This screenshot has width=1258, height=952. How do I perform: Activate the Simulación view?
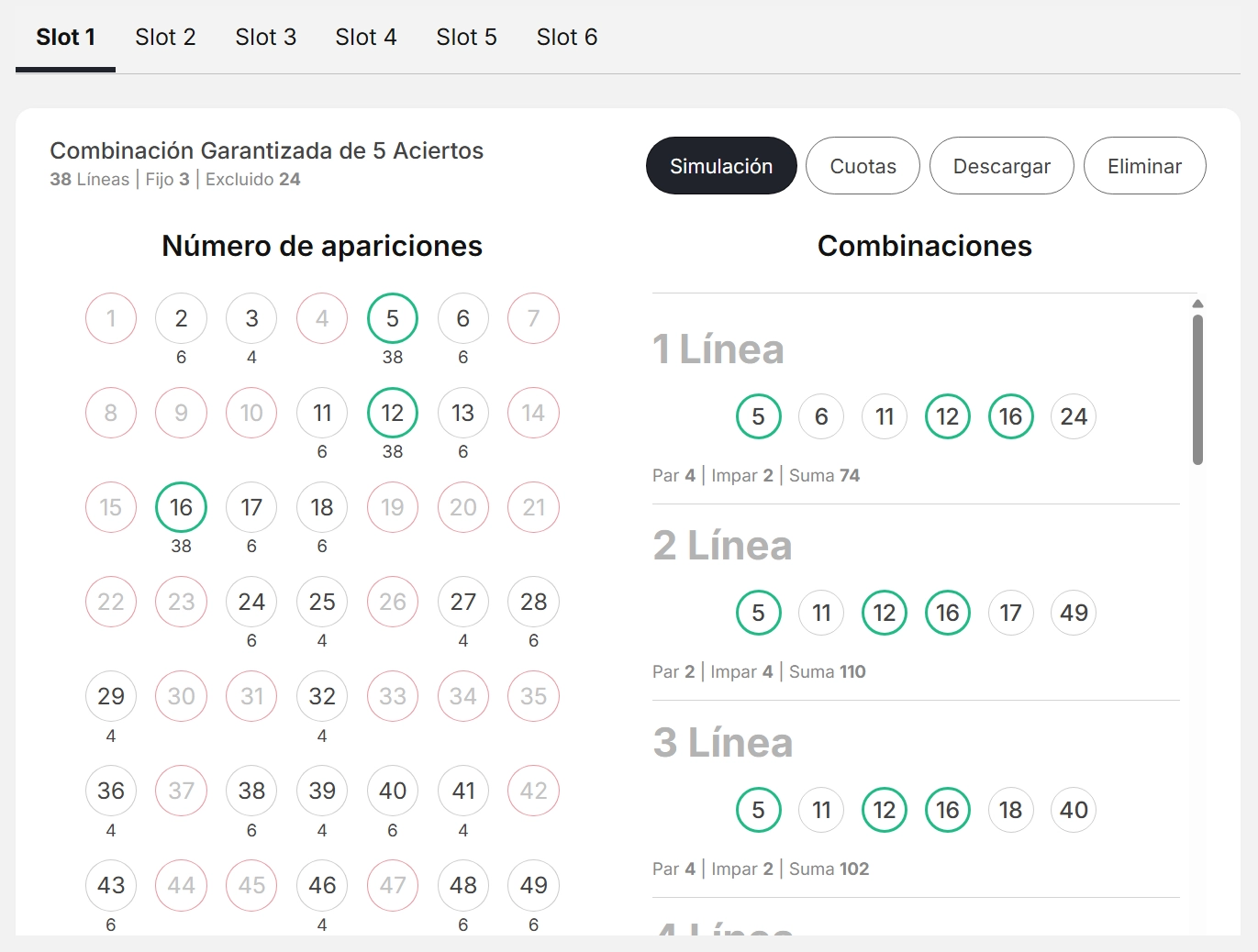[720, 166]
